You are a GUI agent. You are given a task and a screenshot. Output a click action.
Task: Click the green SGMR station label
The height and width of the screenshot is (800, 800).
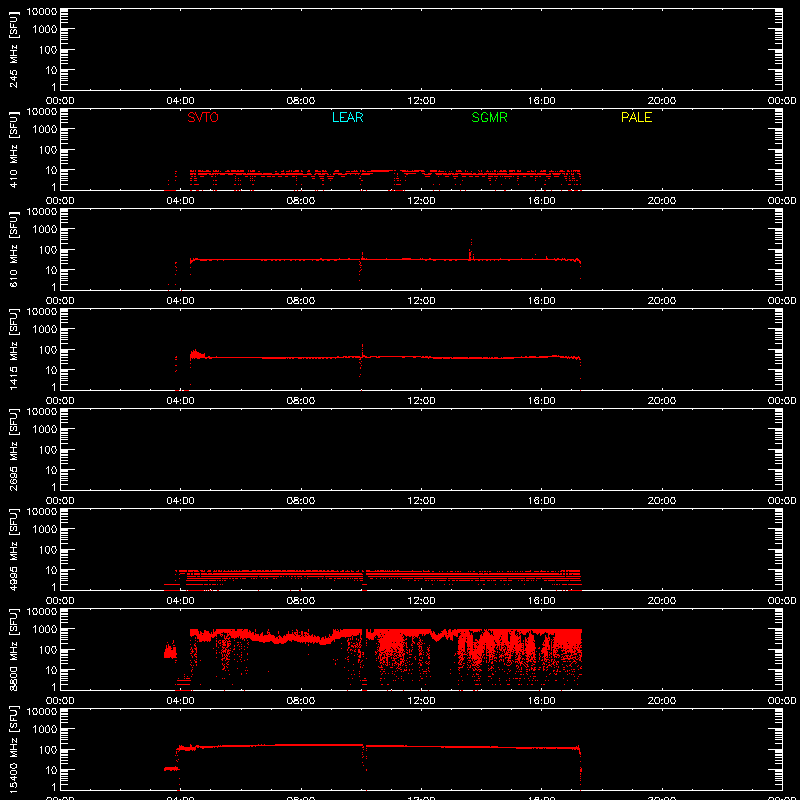coord(489,117)
